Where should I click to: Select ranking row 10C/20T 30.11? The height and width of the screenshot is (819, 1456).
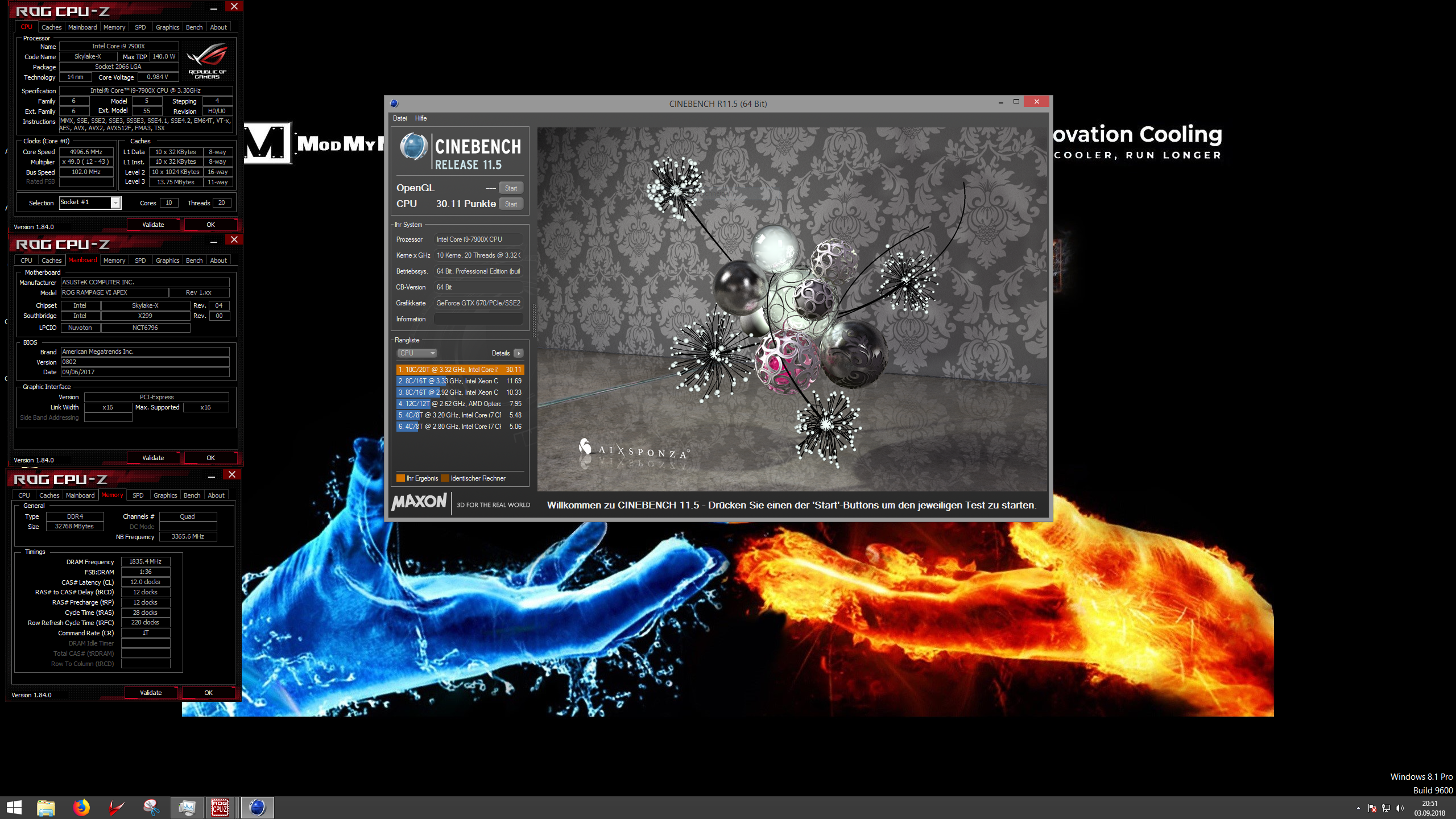pyautogui.click(x=460, y=370)
